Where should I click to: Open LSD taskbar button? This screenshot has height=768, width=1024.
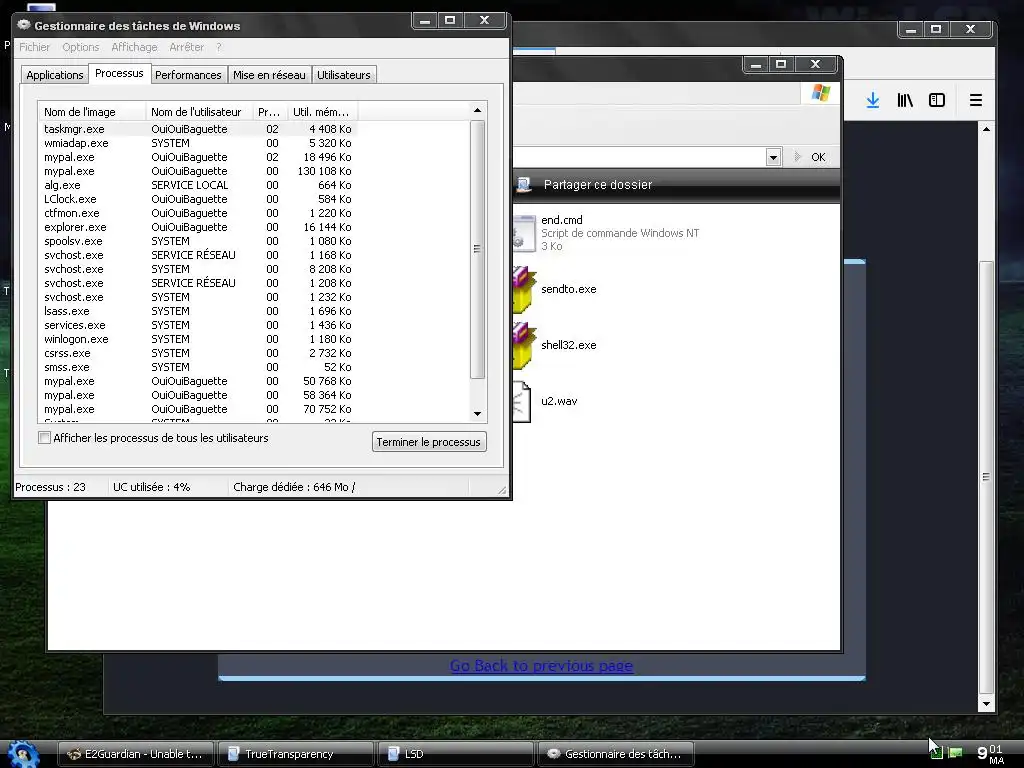[x=455, y=754]
